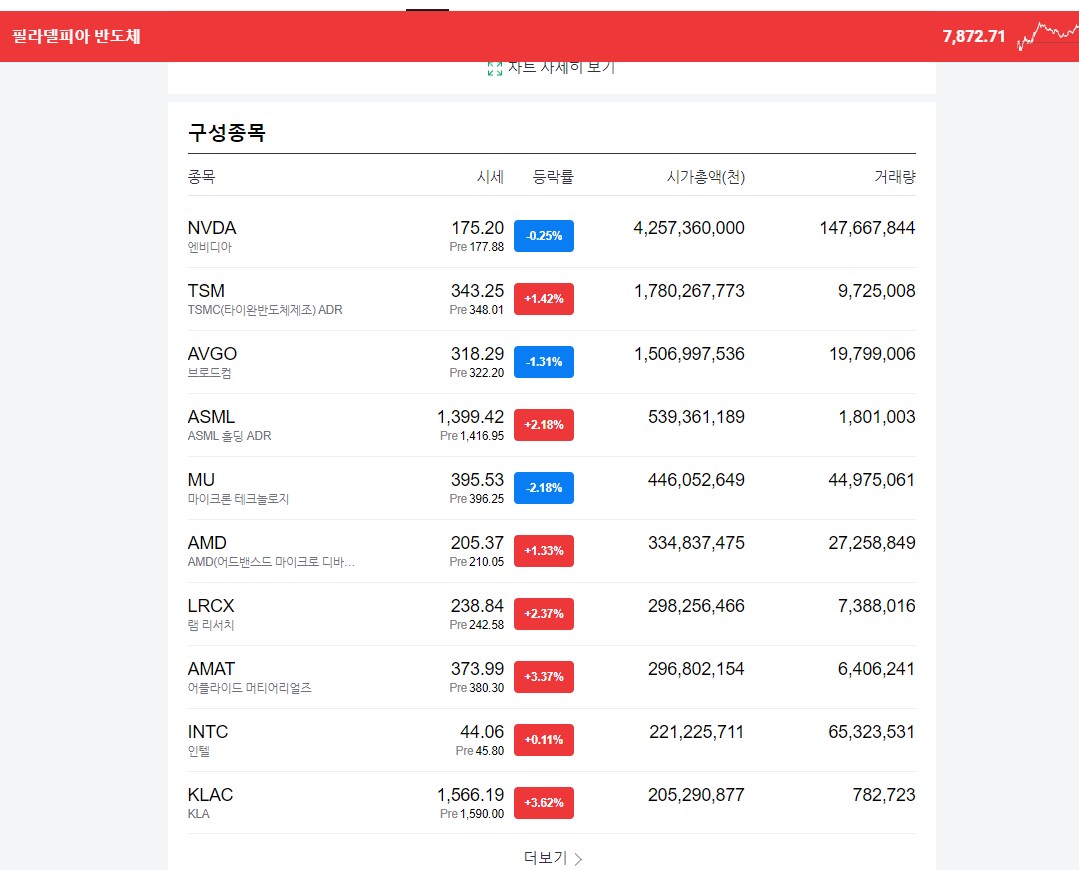Click the 엔비디아 company name
Viewport: 1079px width, 870px height.
210,247
